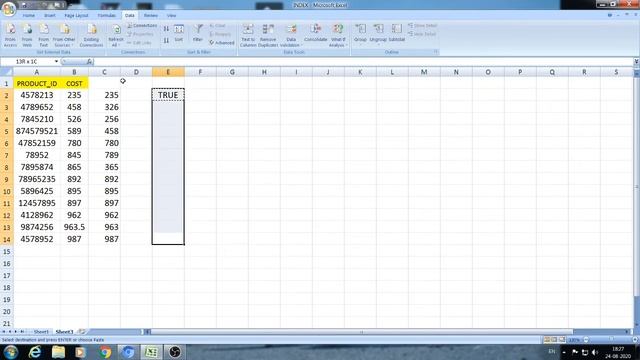Open the Office button menu
The width and height of the screenshot is (640, 360).
(x=9, y=9)
